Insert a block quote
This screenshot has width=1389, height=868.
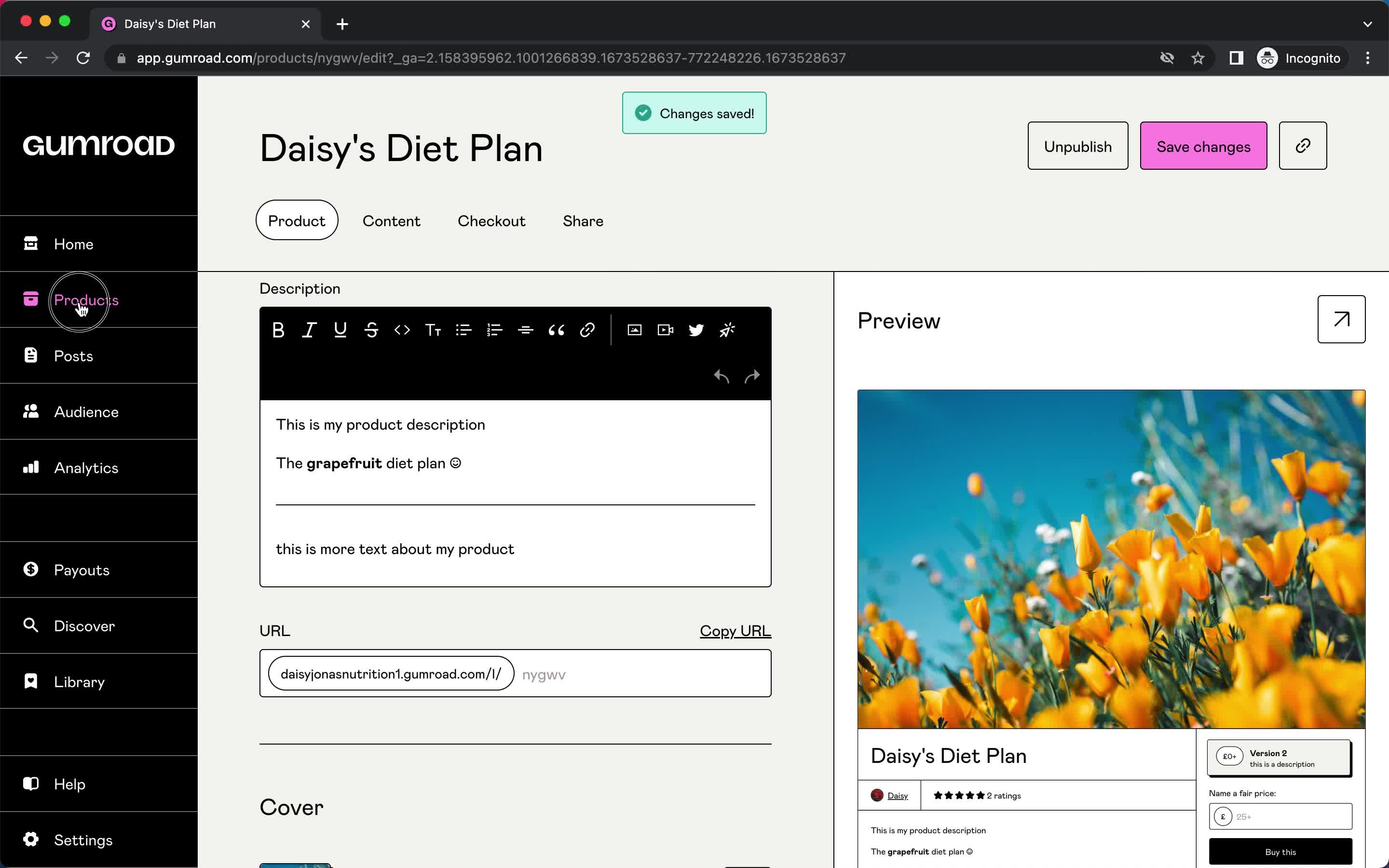point(557,330)
